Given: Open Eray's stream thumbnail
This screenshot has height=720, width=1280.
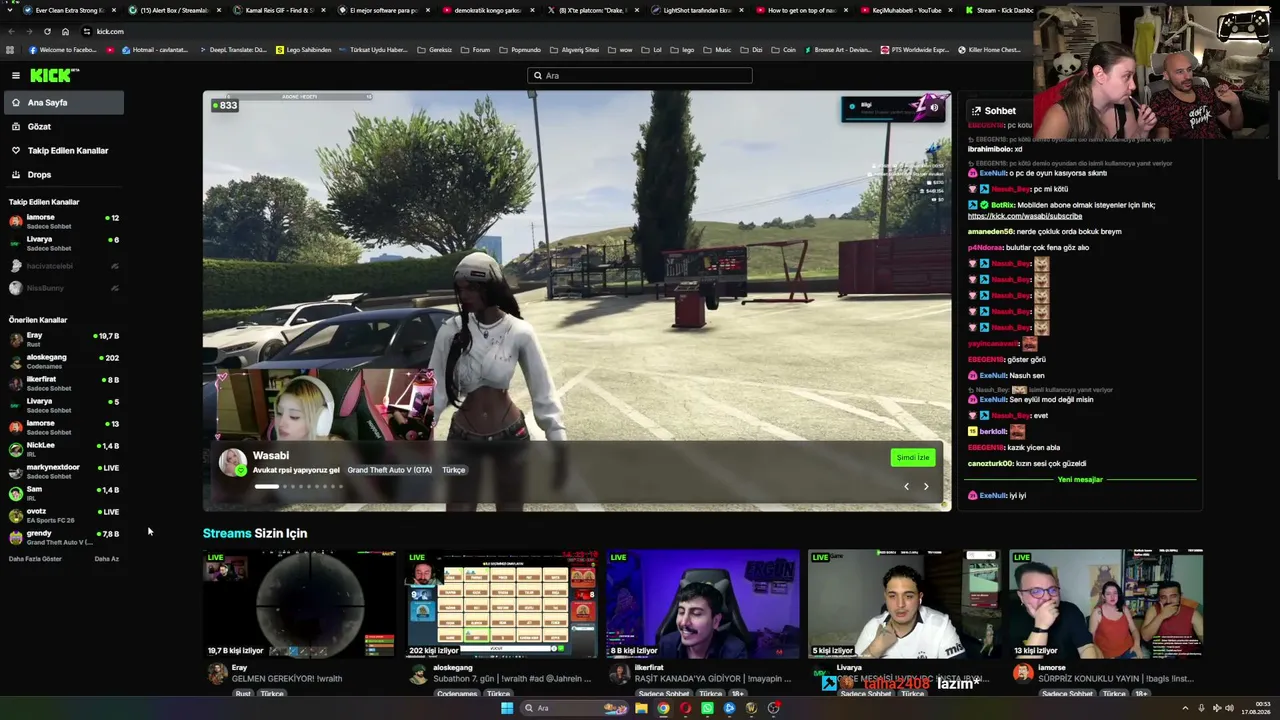Looking at the screenshot, I should click(299, 604).
